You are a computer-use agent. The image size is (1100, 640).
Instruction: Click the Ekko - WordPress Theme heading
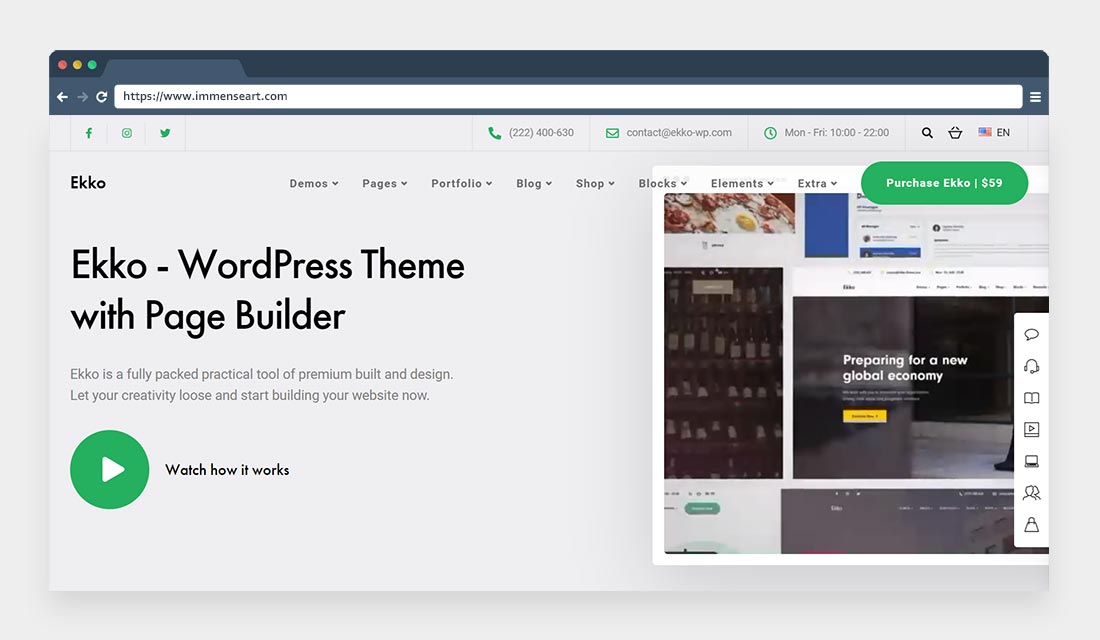(267, 290)
